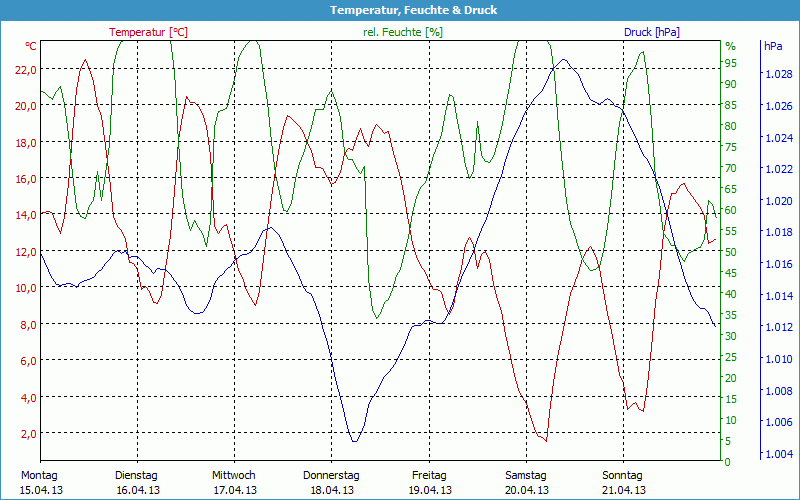The width and height of the screenshot is (800, 500).
Task: Click humidity axis value 20
Action: point(731,378)
